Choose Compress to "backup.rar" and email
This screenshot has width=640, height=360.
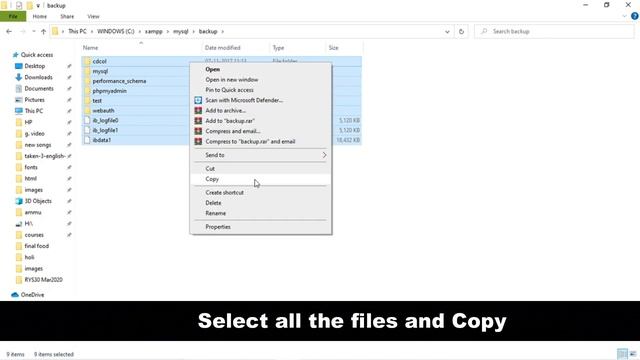point(260,142)
